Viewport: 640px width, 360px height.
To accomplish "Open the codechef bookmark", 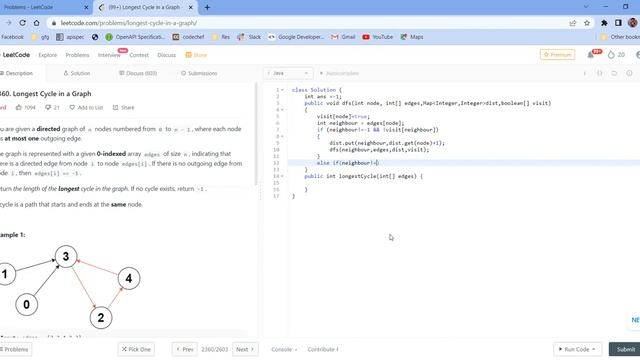I will pyautogui.click(x=188, y=37).
